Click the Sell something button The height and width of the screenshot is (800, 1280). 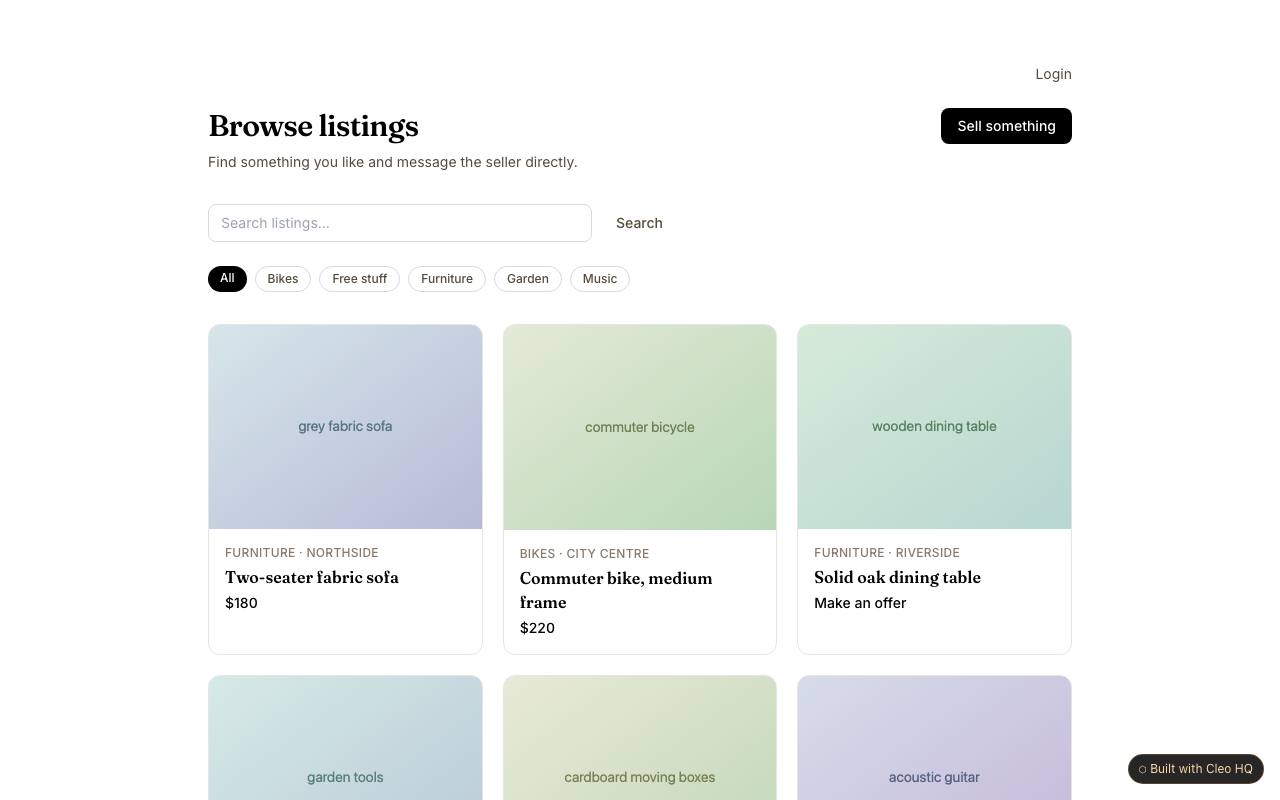coord(1006,126)
